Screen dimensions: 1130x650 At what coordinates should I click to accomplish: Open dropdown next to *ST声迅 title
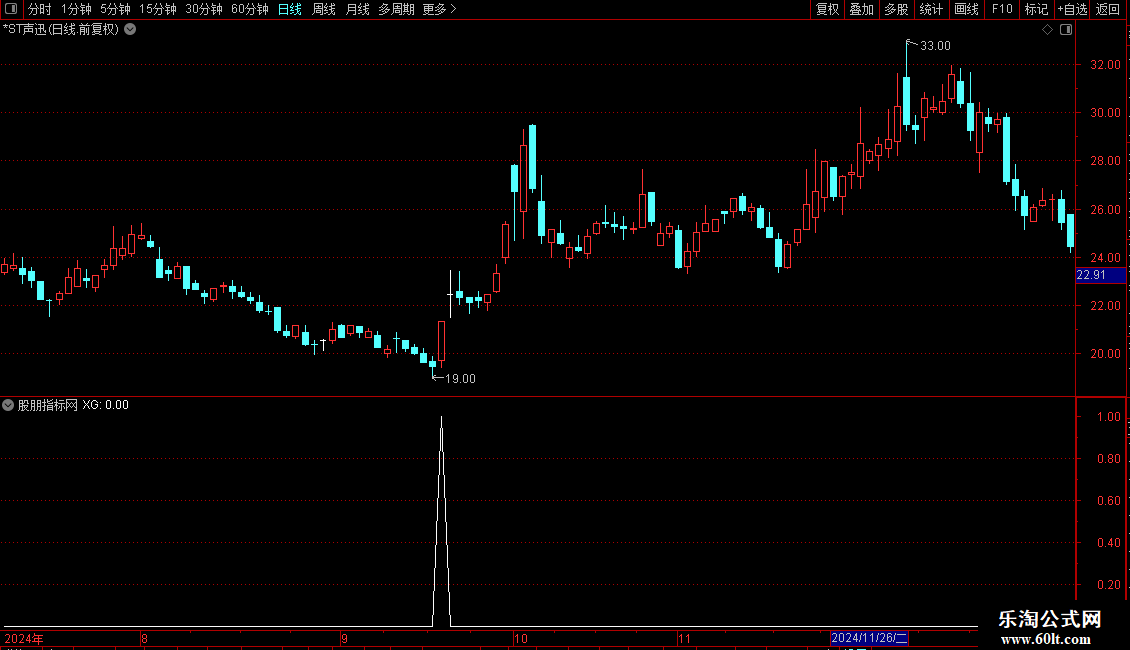pyautogui.click(x=130, y=30)
